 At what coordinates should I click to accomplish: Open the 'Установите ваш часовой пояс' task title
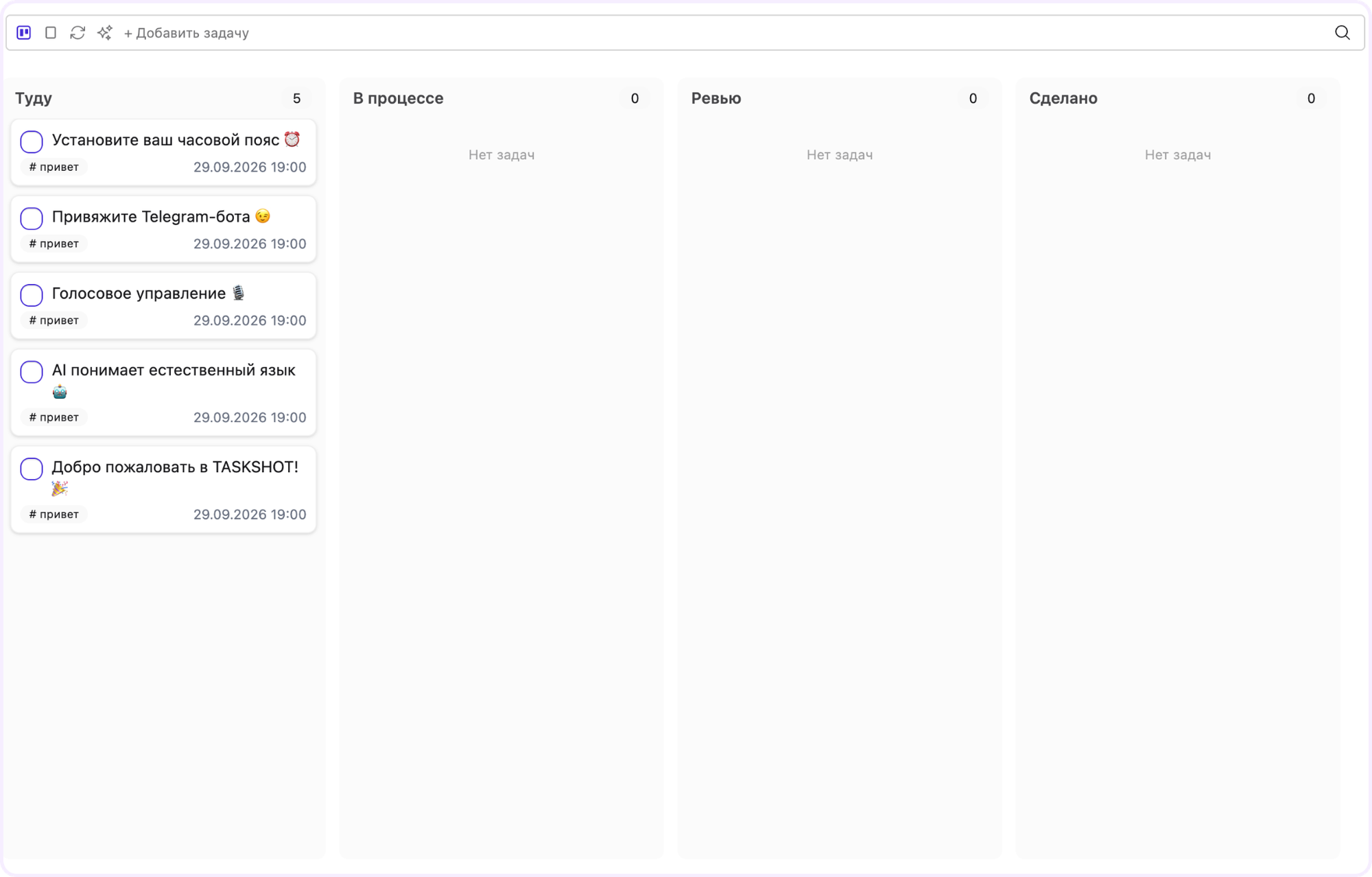[176, 140]
